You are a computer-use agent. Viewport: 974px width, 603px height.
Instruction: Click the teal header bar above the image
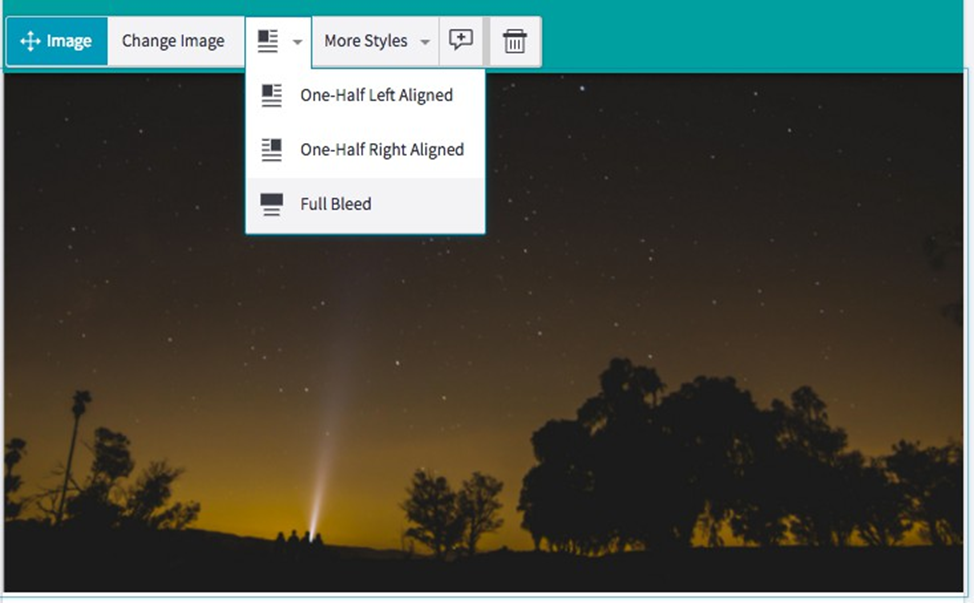point(750,35)
